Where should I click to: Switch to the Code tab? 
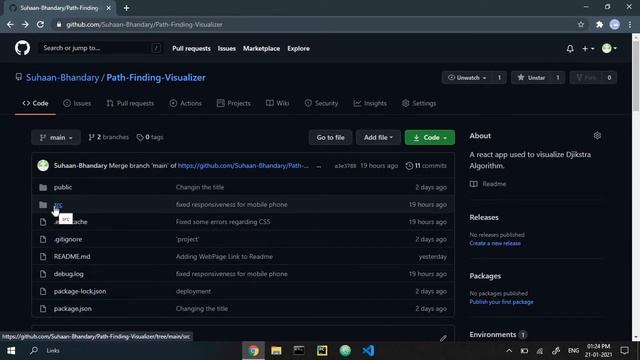pos(36,103)
